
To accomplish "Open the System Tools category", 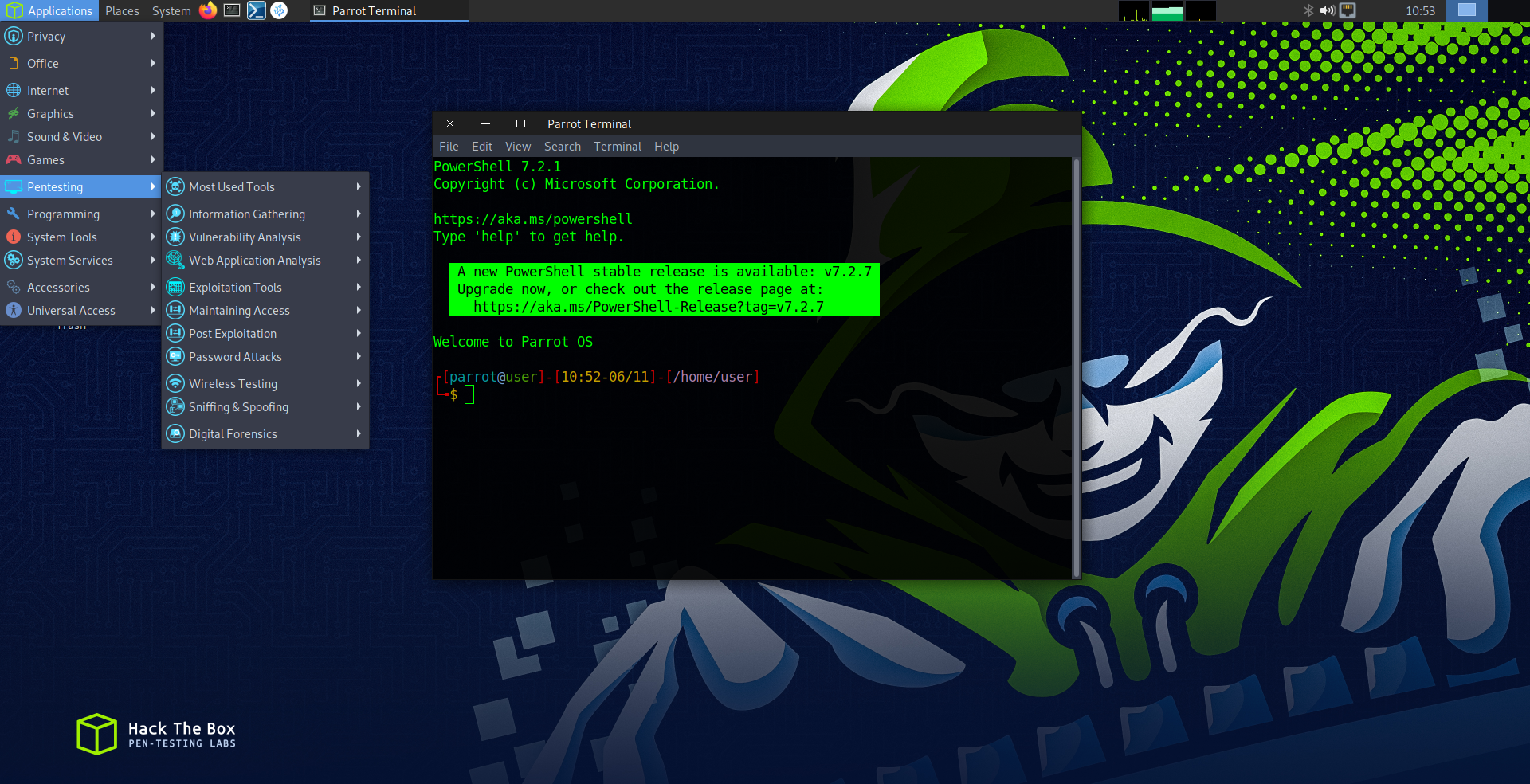I will [80, 237].
